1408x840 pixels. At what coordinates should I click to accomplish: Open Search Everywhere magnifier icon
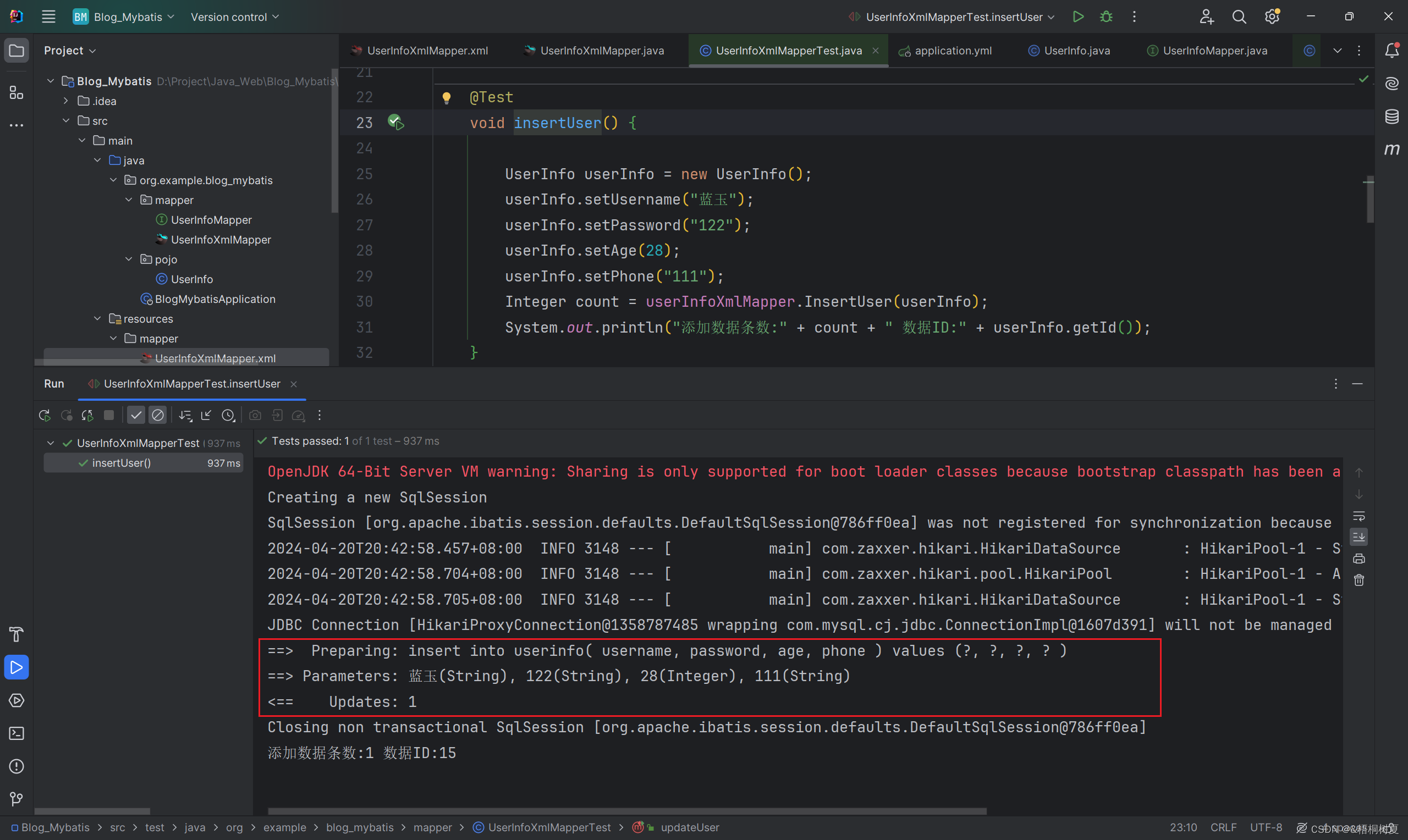click(x=1239, y=17)
